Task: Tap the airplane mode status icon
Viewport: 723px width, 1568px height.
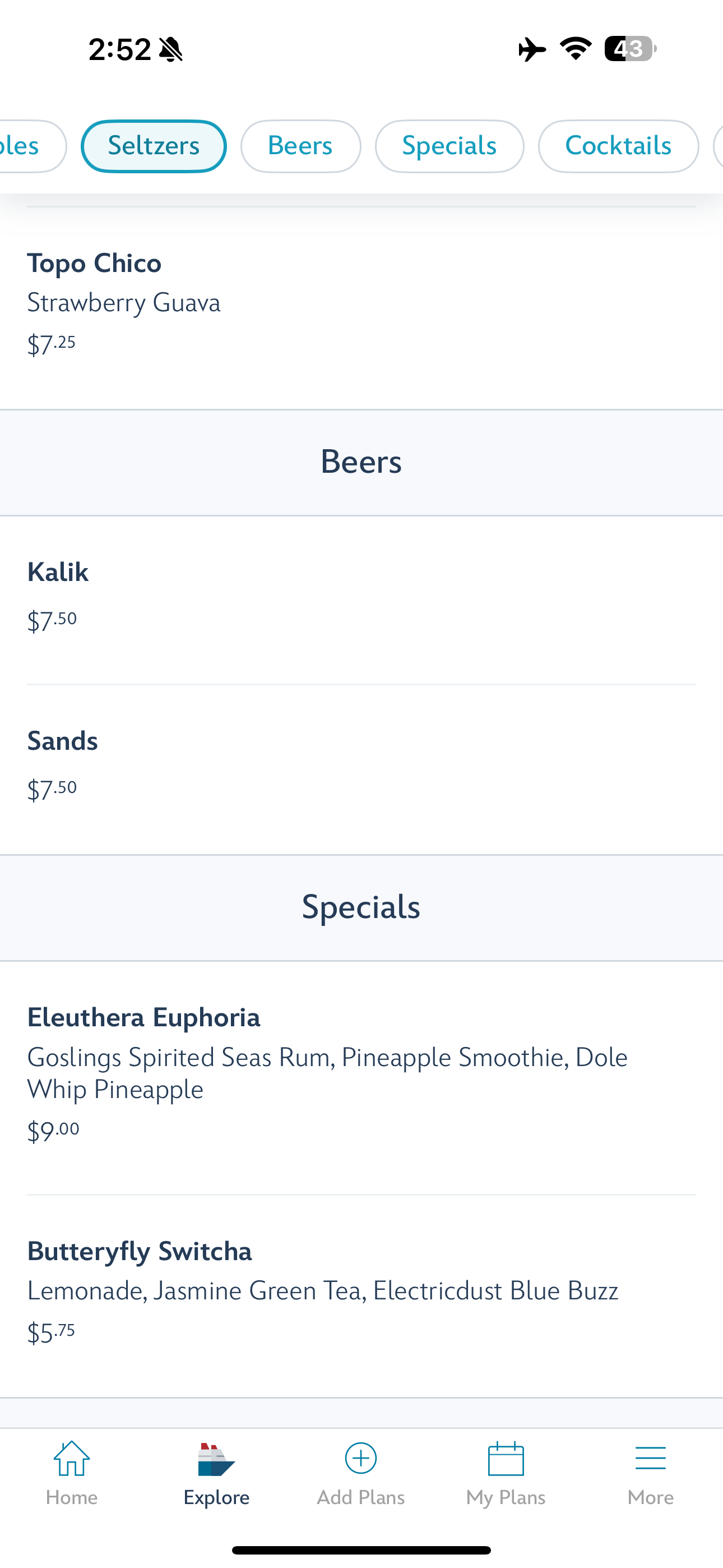Action: coord(532,49)
